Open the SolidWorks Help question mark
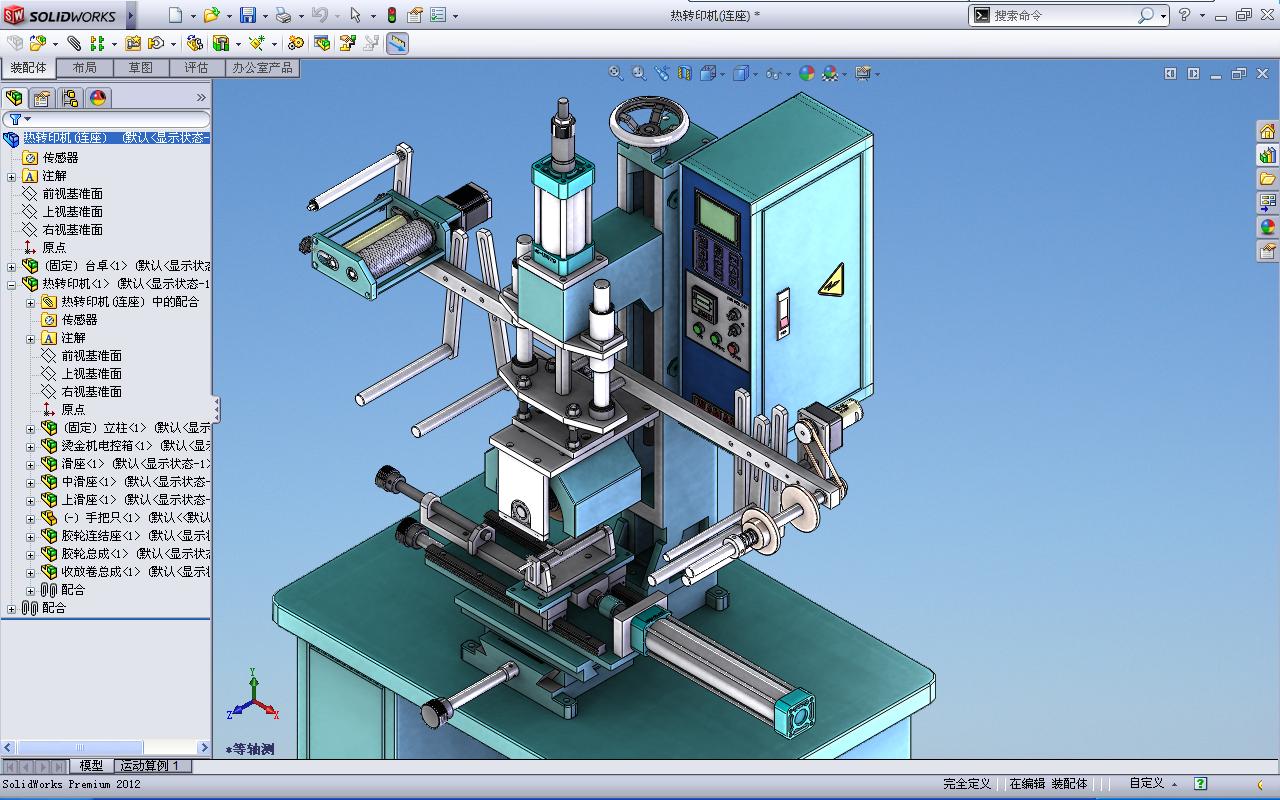The width and height of the screenshot is (1280, 800). pyautogui.click(x=1184, y=15)
